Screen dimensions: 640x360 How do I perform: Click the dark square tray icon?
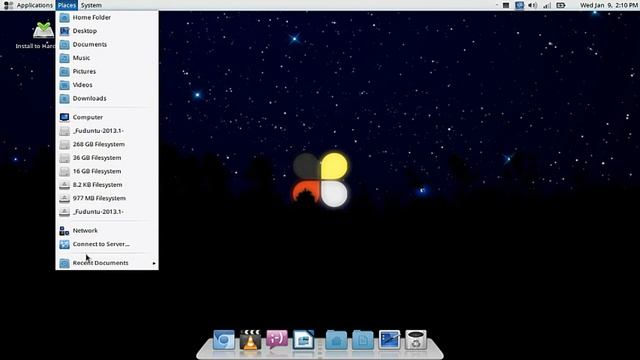pyautogui.click(x=506, y=5)
